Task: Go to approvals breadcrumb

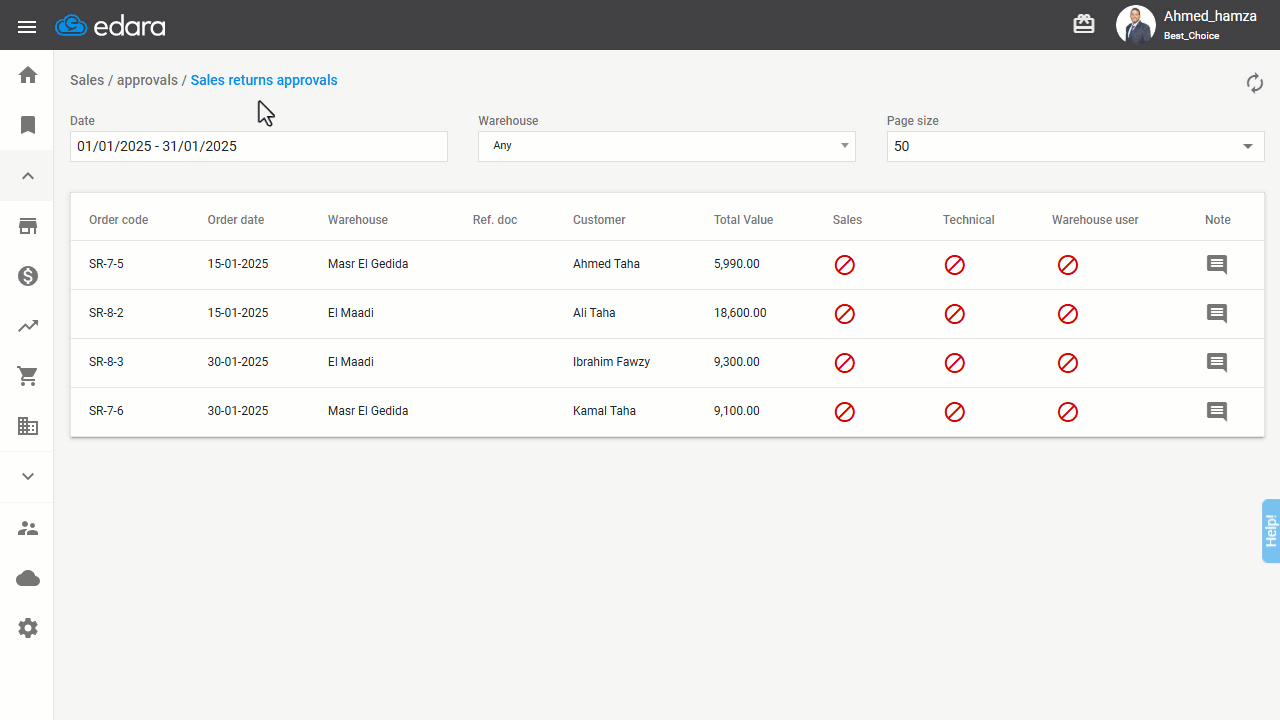Action: click(x=147, y=80)
